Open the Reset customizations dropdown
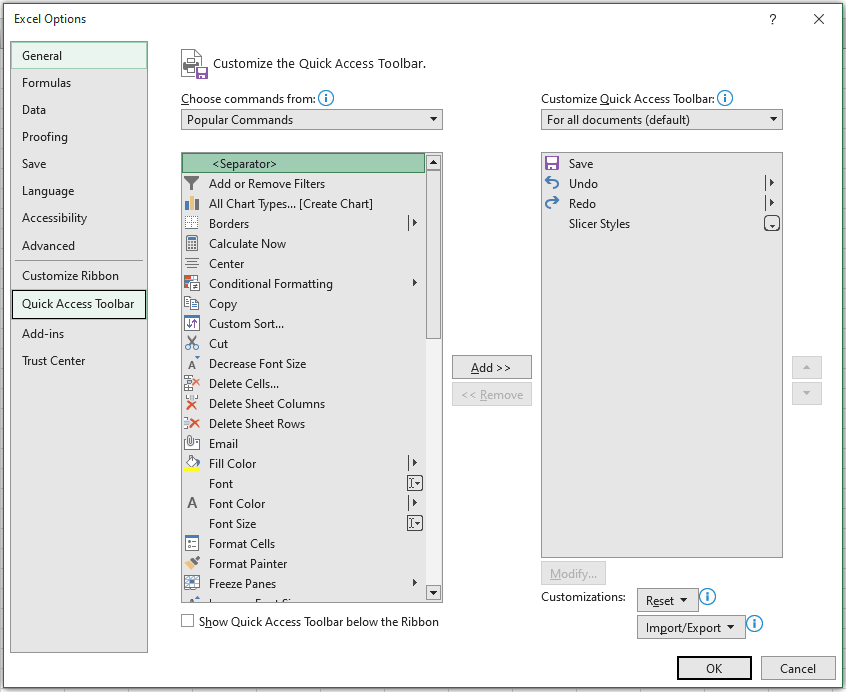This screenshot has width=846, height=692. pos(667,600)
